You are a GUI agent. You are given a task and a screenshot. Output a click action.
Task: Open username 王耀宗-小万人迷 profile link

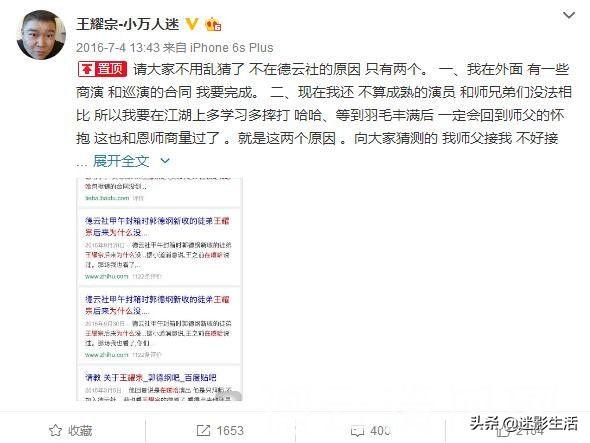128,24
